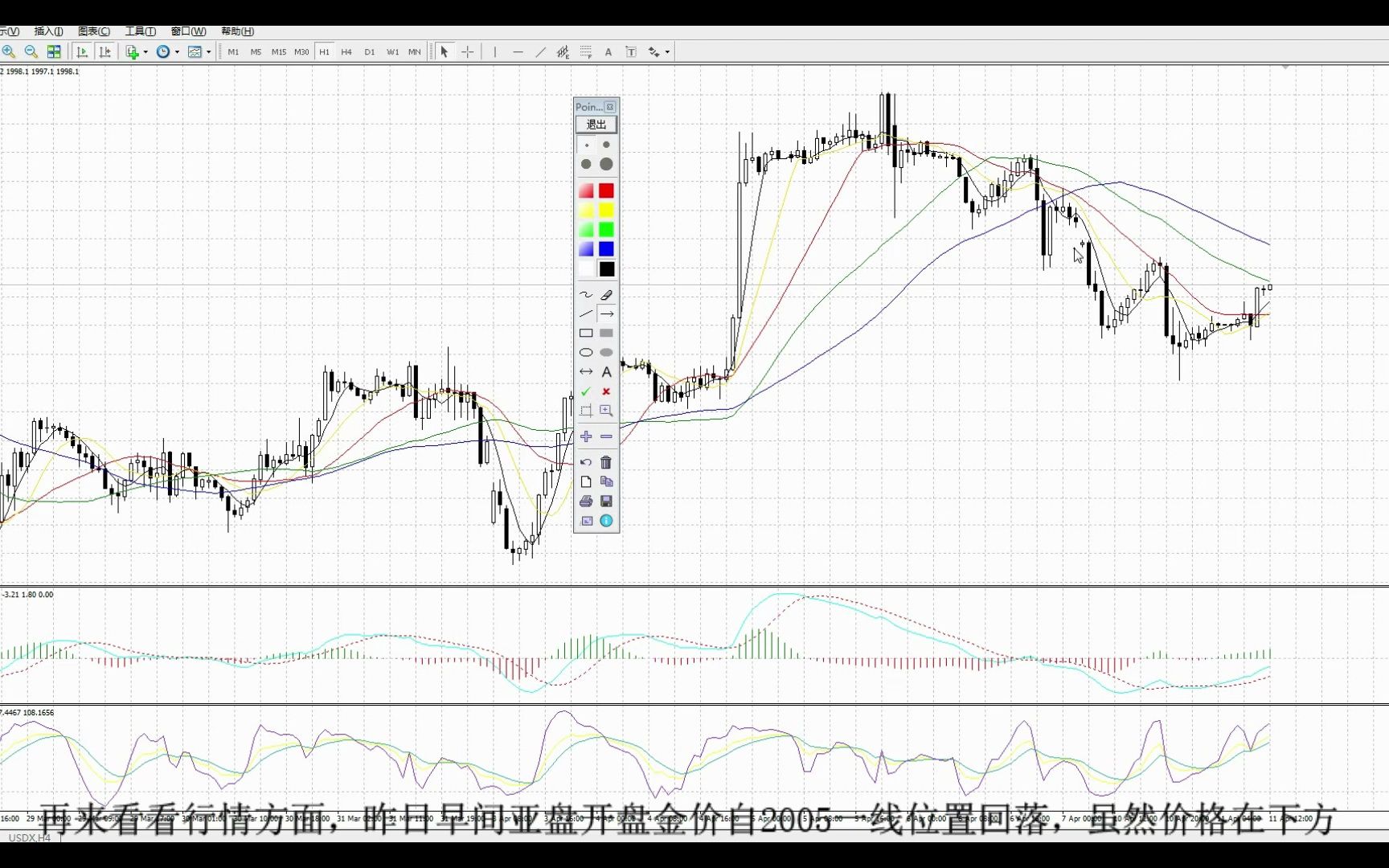This screenshot has width=1389, height=868.
Task: Expand the templates dropdown arrow
Action: click(209, 51)
